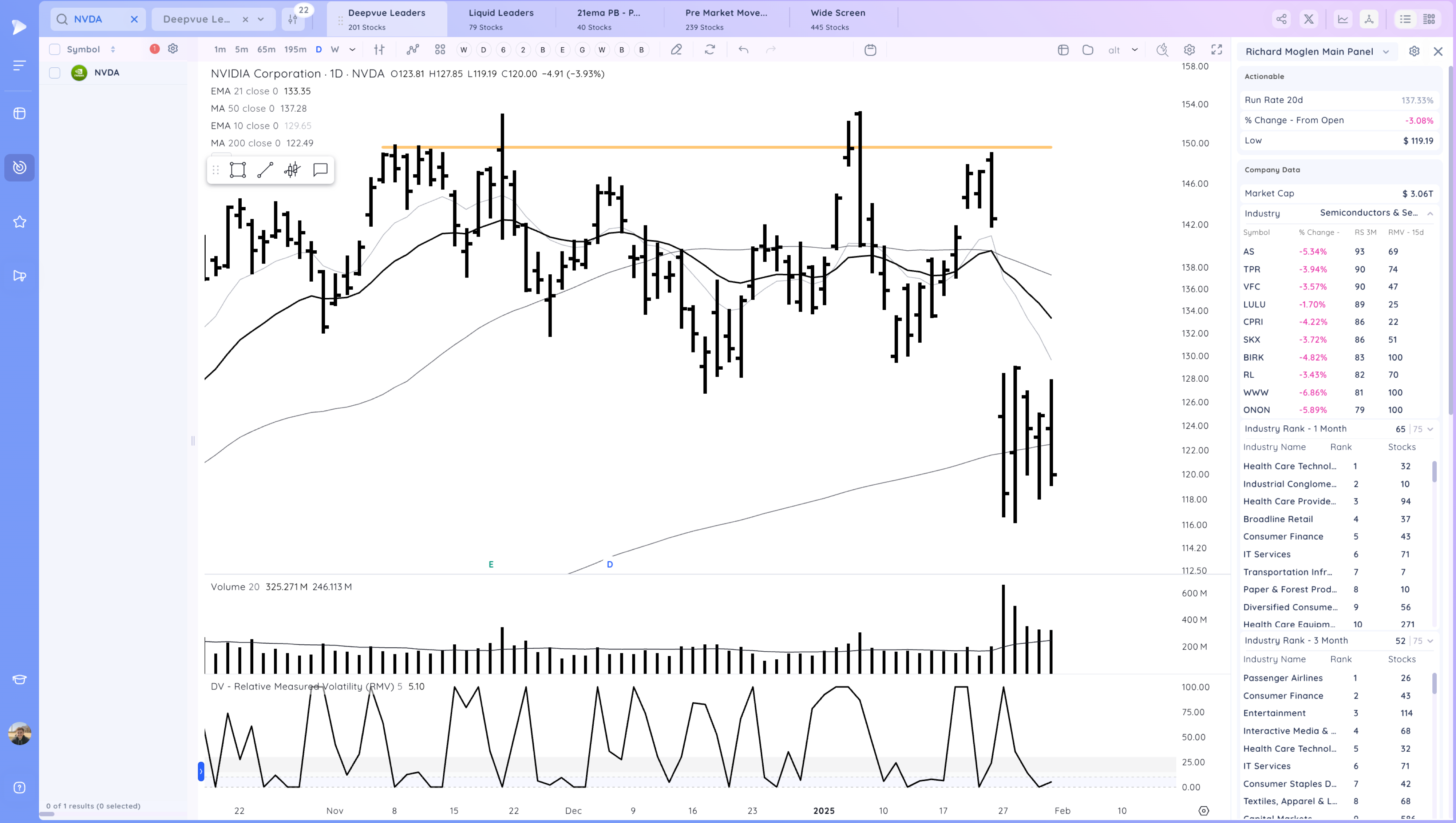The width and height of the screenshot is (1456, 823).
Task: Open the share icon in top bar
Action: (x=1281, y=19)
